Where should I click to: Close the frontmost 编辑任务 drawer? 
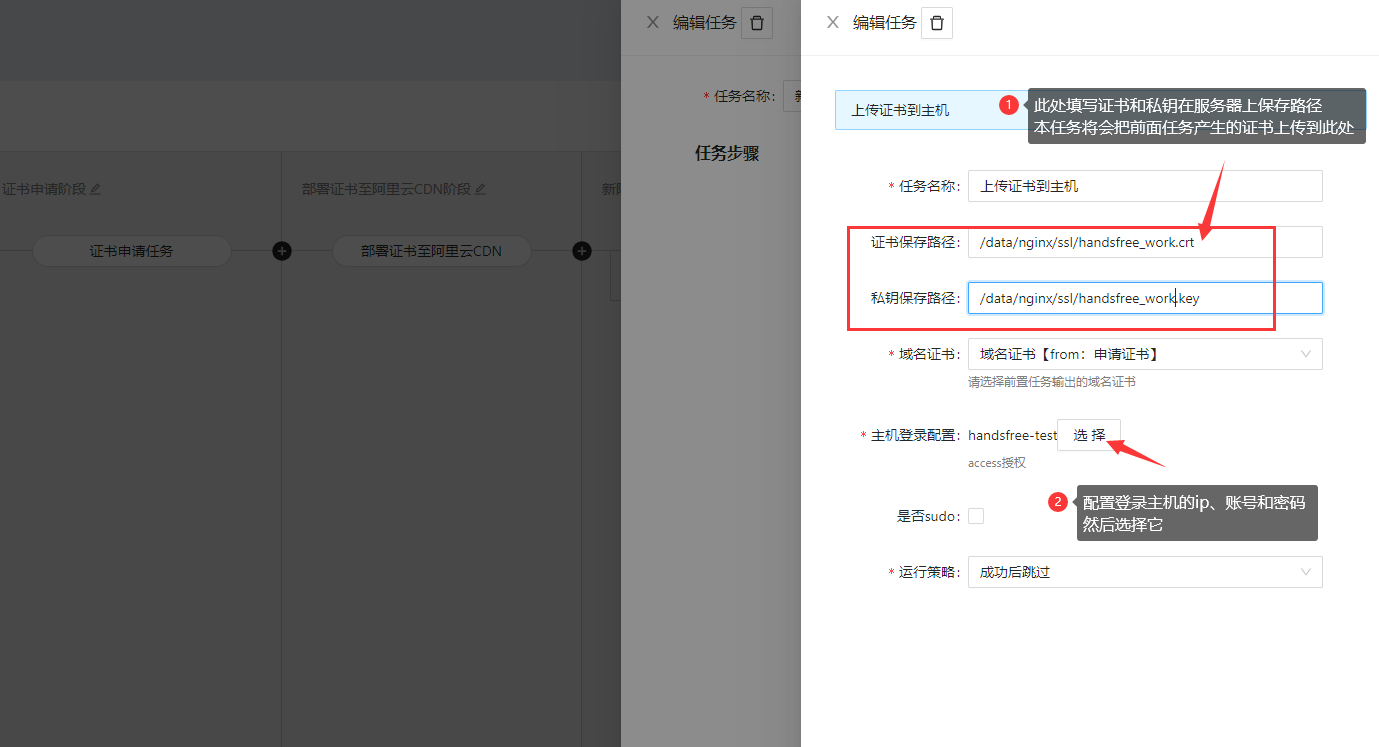[x=832, y=22]
